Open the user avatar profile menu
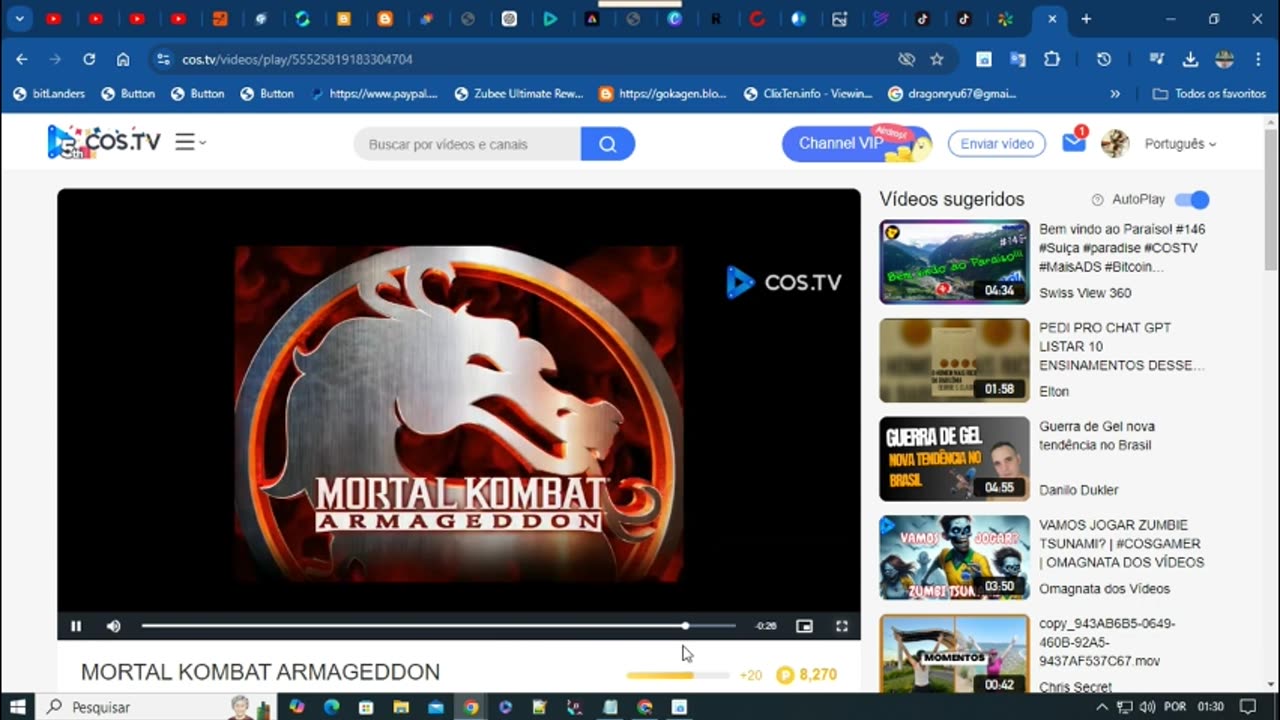Screen dimensions: 1280x720 pyautogui.click(x=1115, y=144)
